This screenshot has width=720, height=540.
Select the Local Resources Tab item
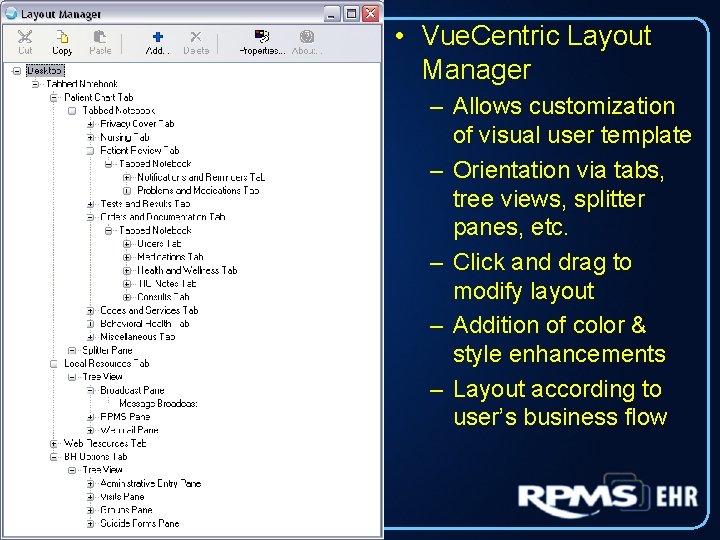coord(107,364)
